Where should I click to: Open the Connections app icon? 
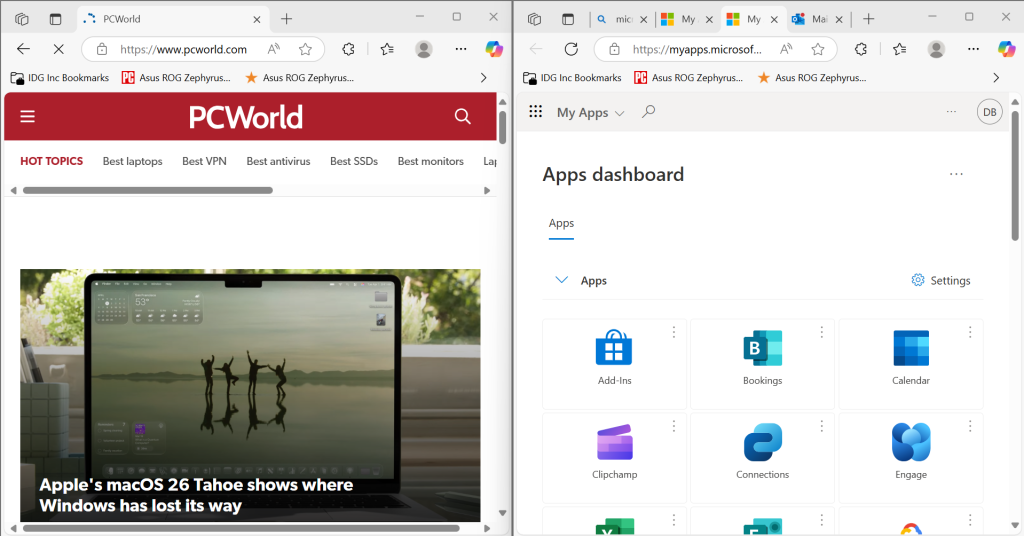(x=762, y=443)
